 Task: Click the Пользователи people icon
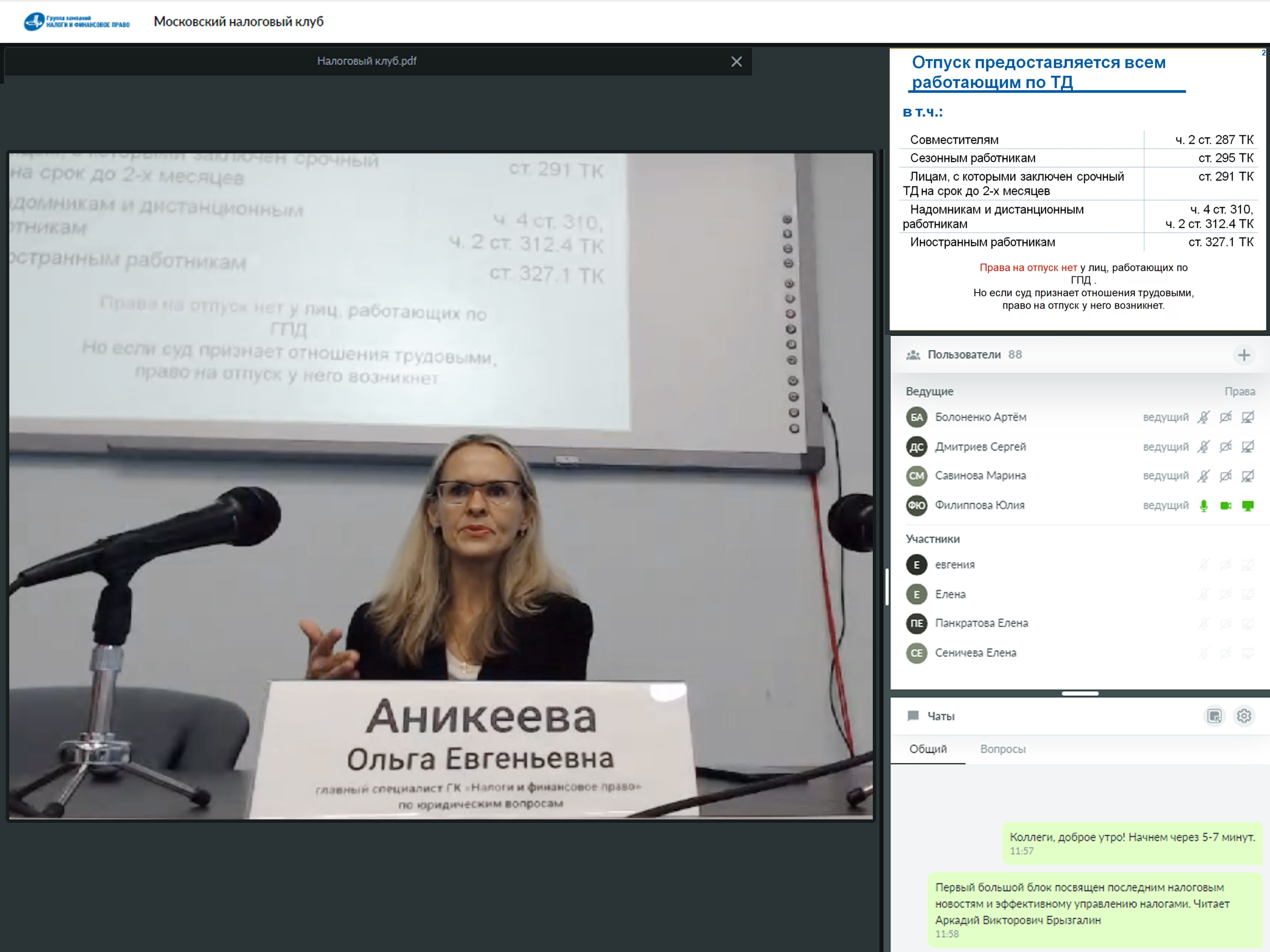coord(912,355)
